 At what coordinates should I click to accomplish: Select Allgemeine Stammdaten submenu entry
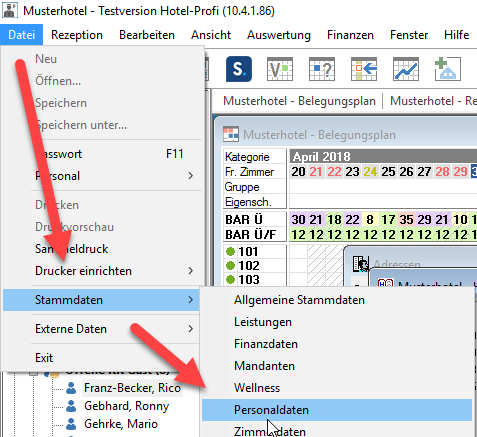[337, 300]
